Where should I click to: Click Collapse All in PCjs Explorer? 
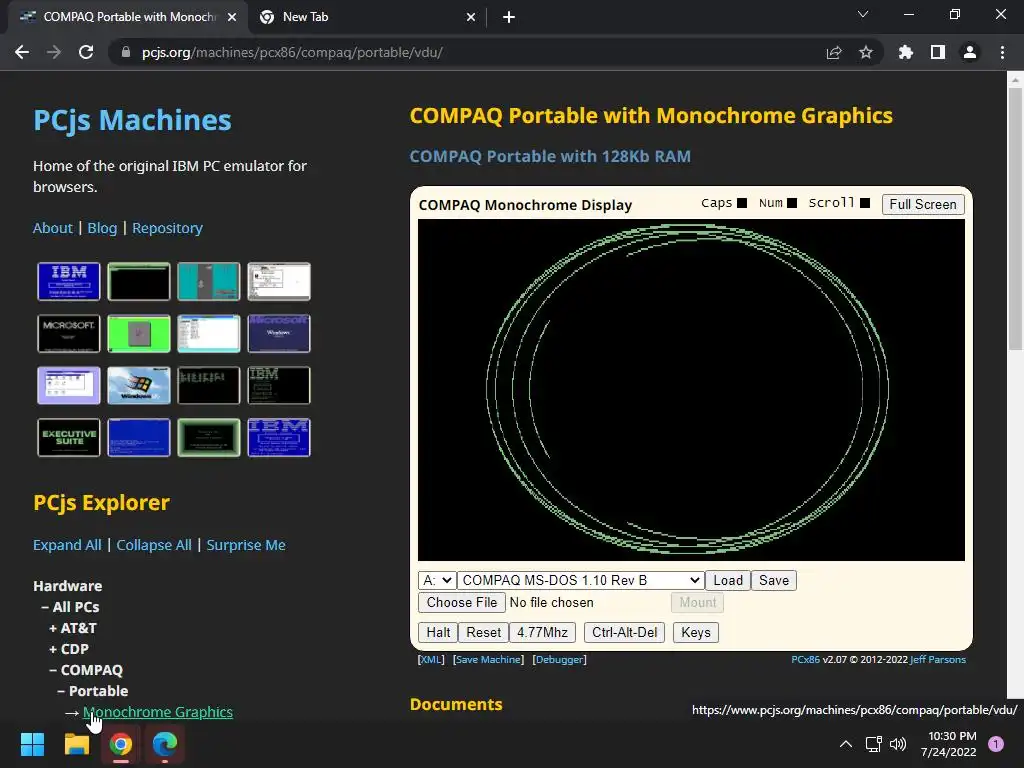point(154,545)
